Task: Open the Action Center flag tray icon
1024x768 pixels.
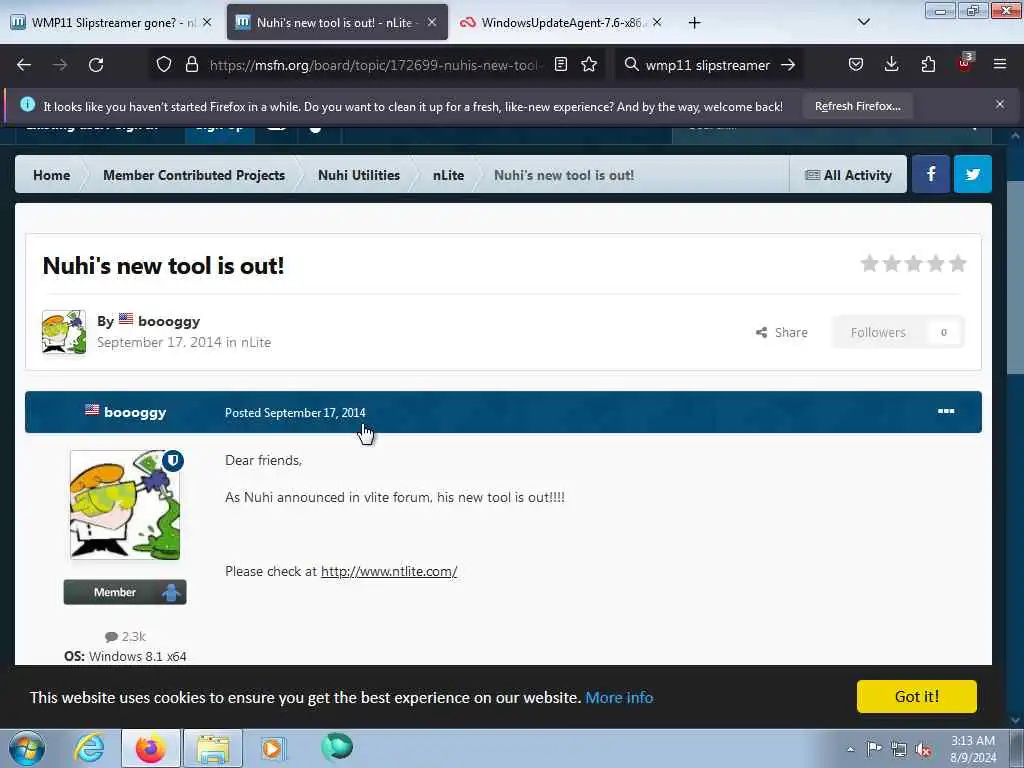Action: (x=874, y=749)
